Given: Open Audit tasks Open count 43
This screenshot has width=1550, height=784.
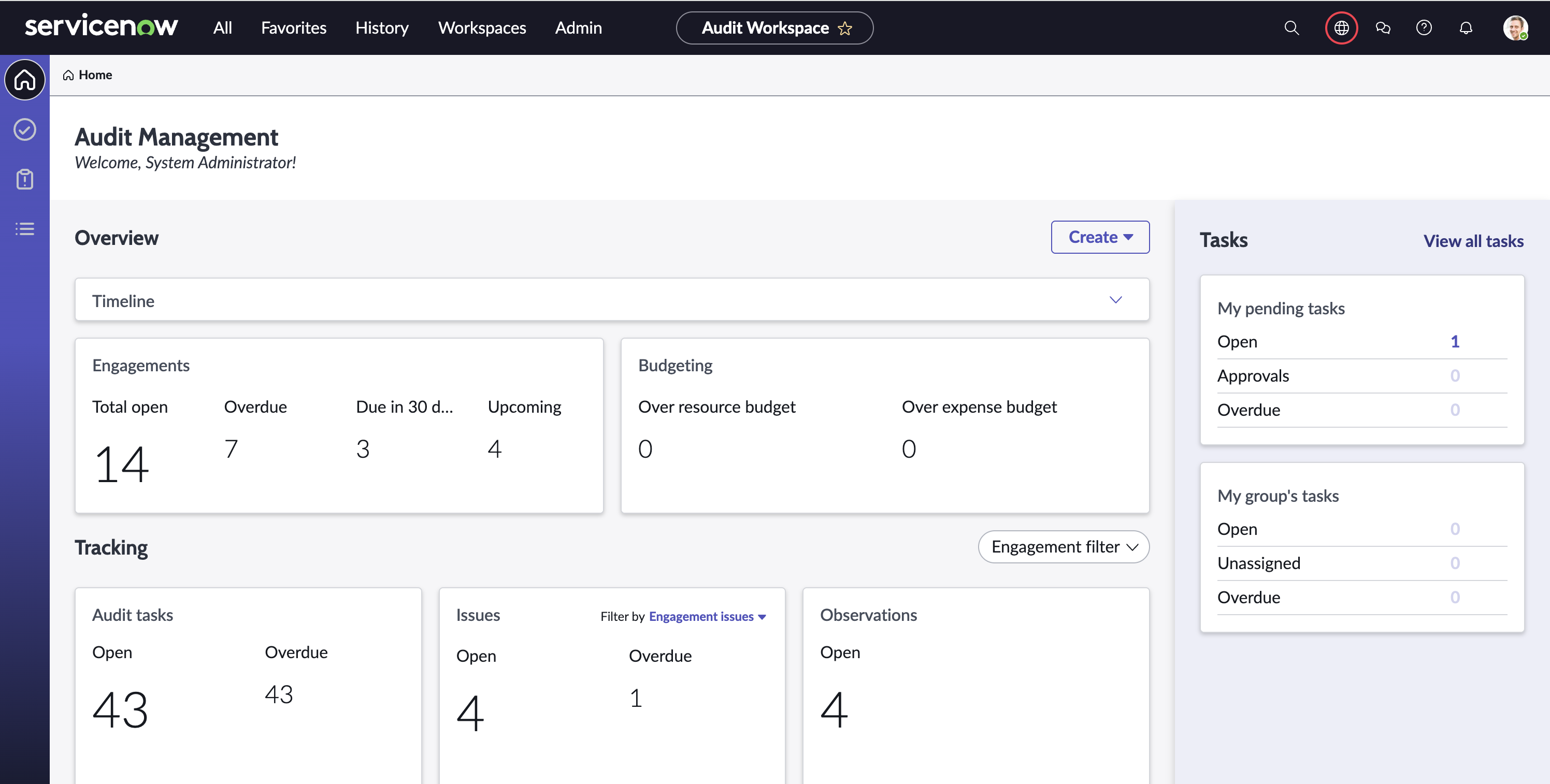Looking at the screenshot, I should pyautogui.click(x=120, y=710).
